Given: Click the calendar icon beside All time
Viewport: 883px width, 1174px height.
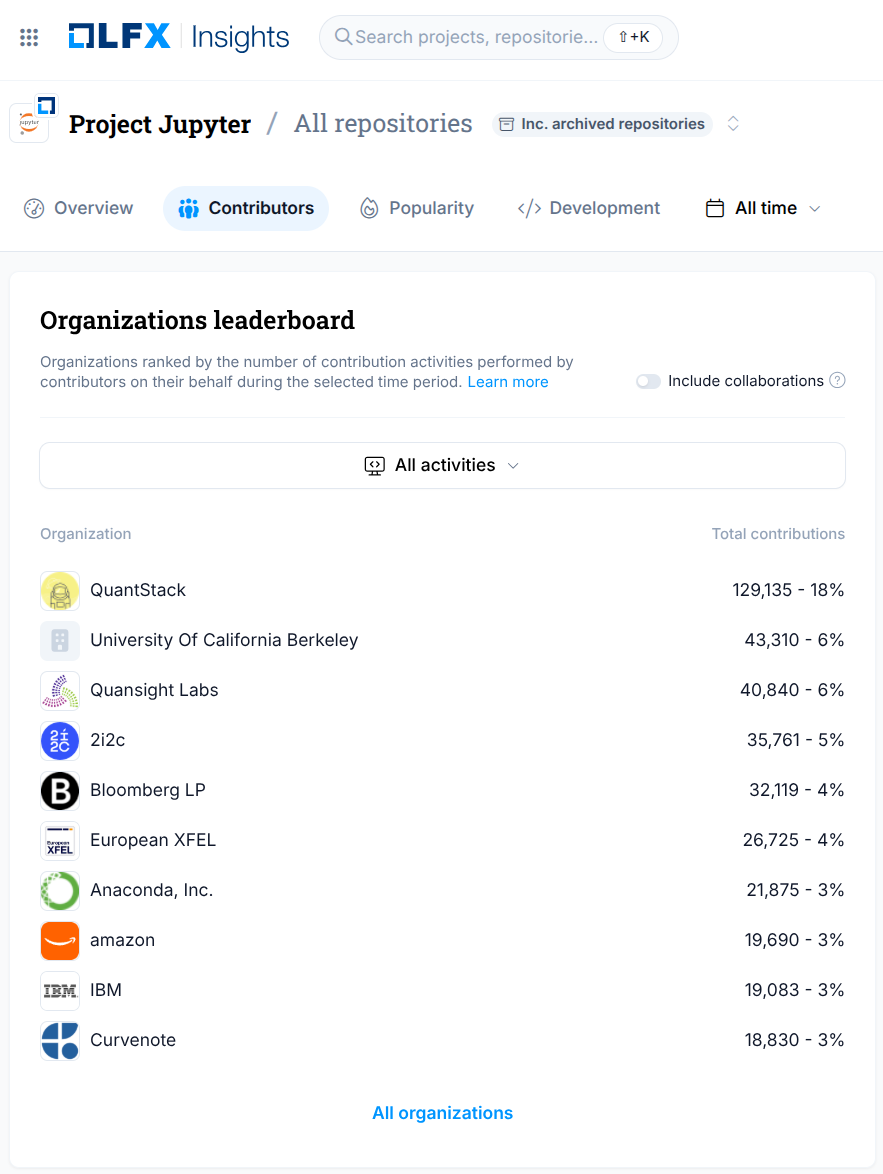Looking at the screenshot, I should (x=715, y=208).
